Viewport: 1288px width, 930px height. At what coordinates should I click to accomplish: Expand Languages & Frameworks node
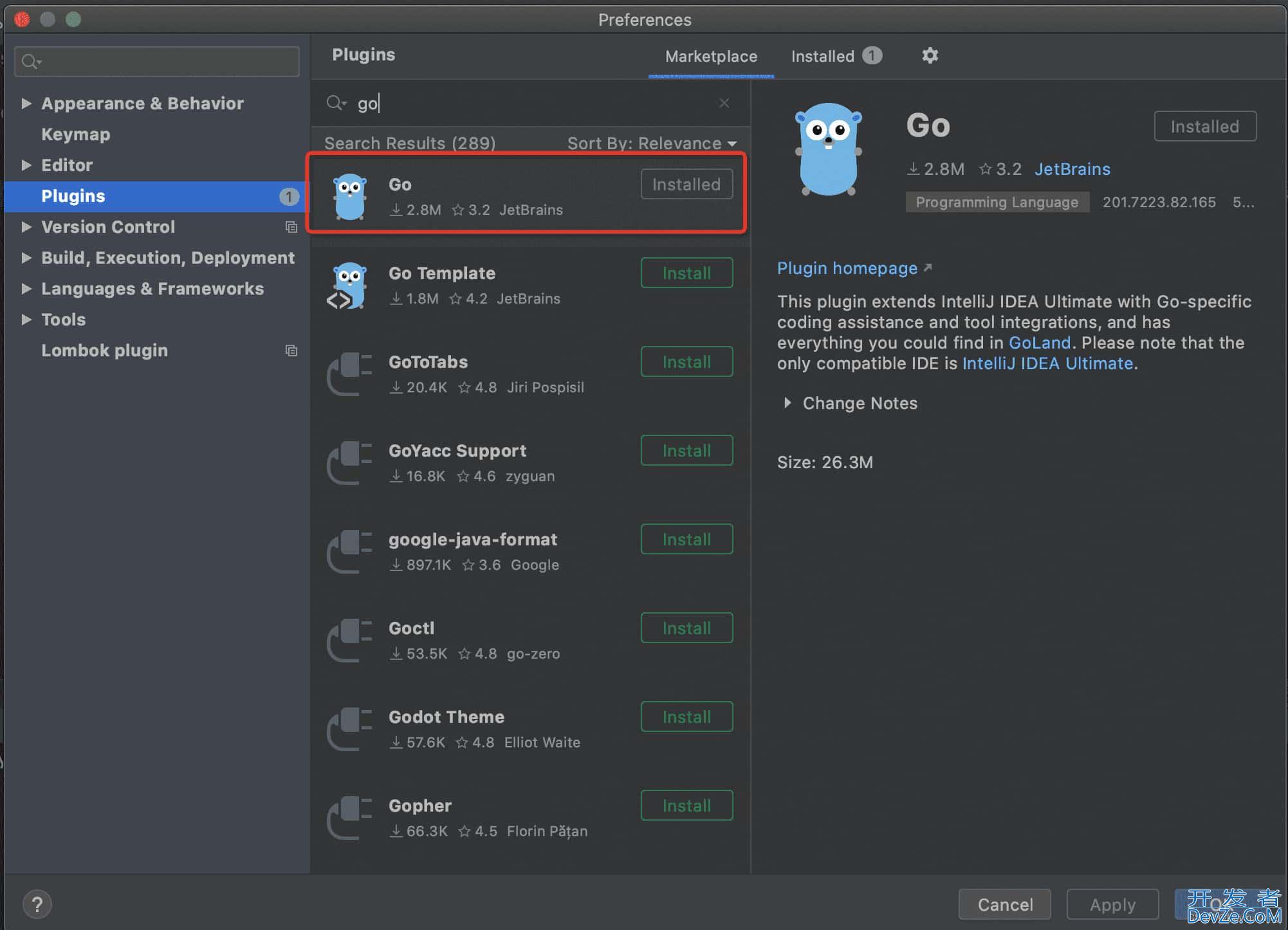click(x=26, y=288)
